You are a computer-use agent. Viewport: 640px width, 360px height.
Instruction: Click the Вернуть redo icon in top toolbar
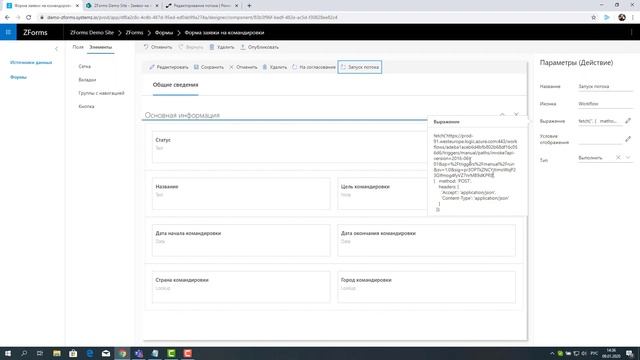tap(181, 47)
